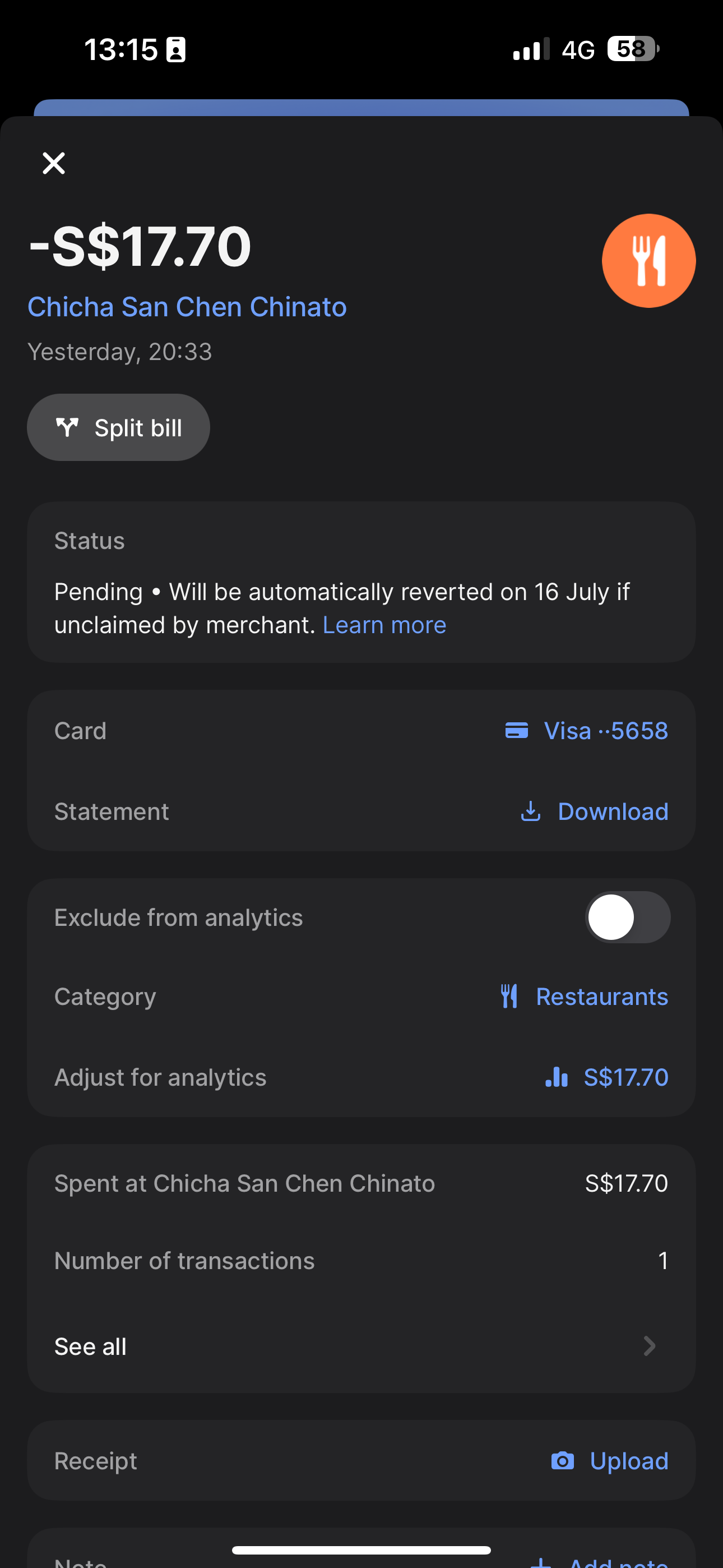723x1568 pixels.
Task: Close the transaction details sheet
Action: click(x=54, y=163)
